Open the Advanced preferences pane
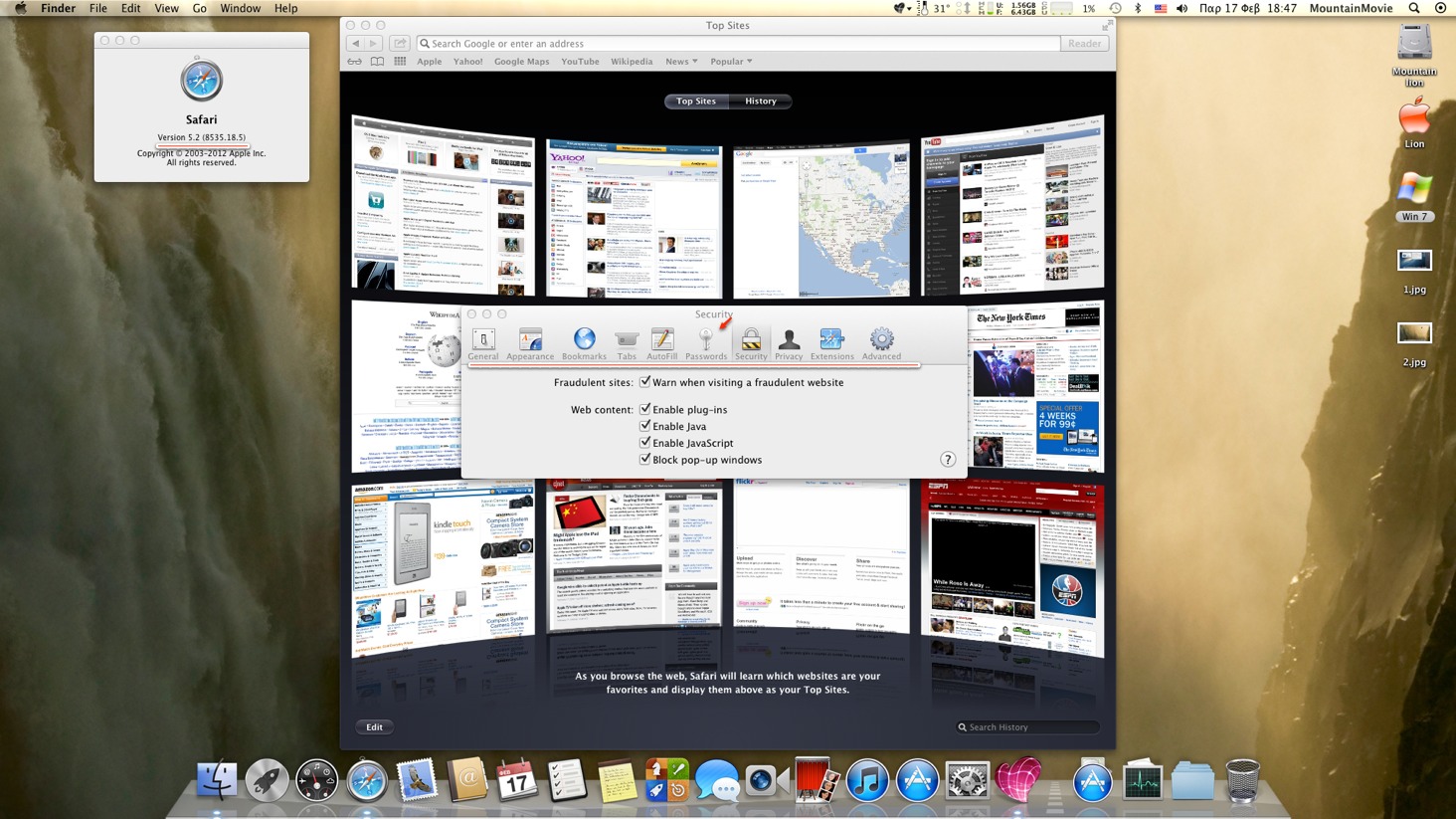The width and height of the screenshot is (1456, 819). click(881, 344)
